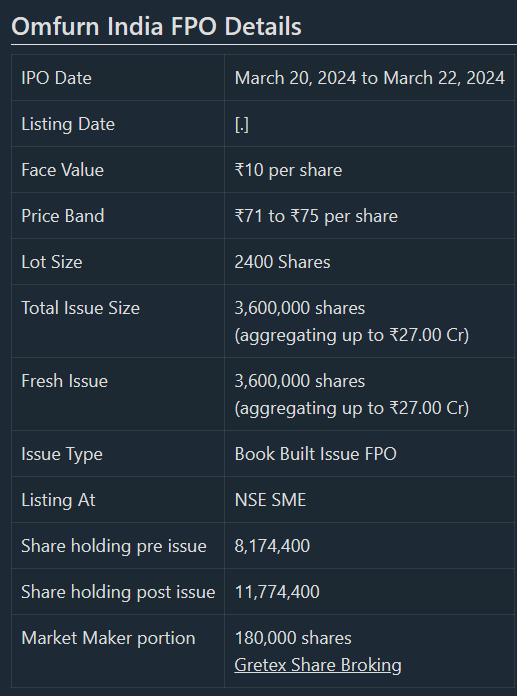Select the Lot Size 2400 Shares cell
Screen dimensions: 517x696
[x=369, y=262]
